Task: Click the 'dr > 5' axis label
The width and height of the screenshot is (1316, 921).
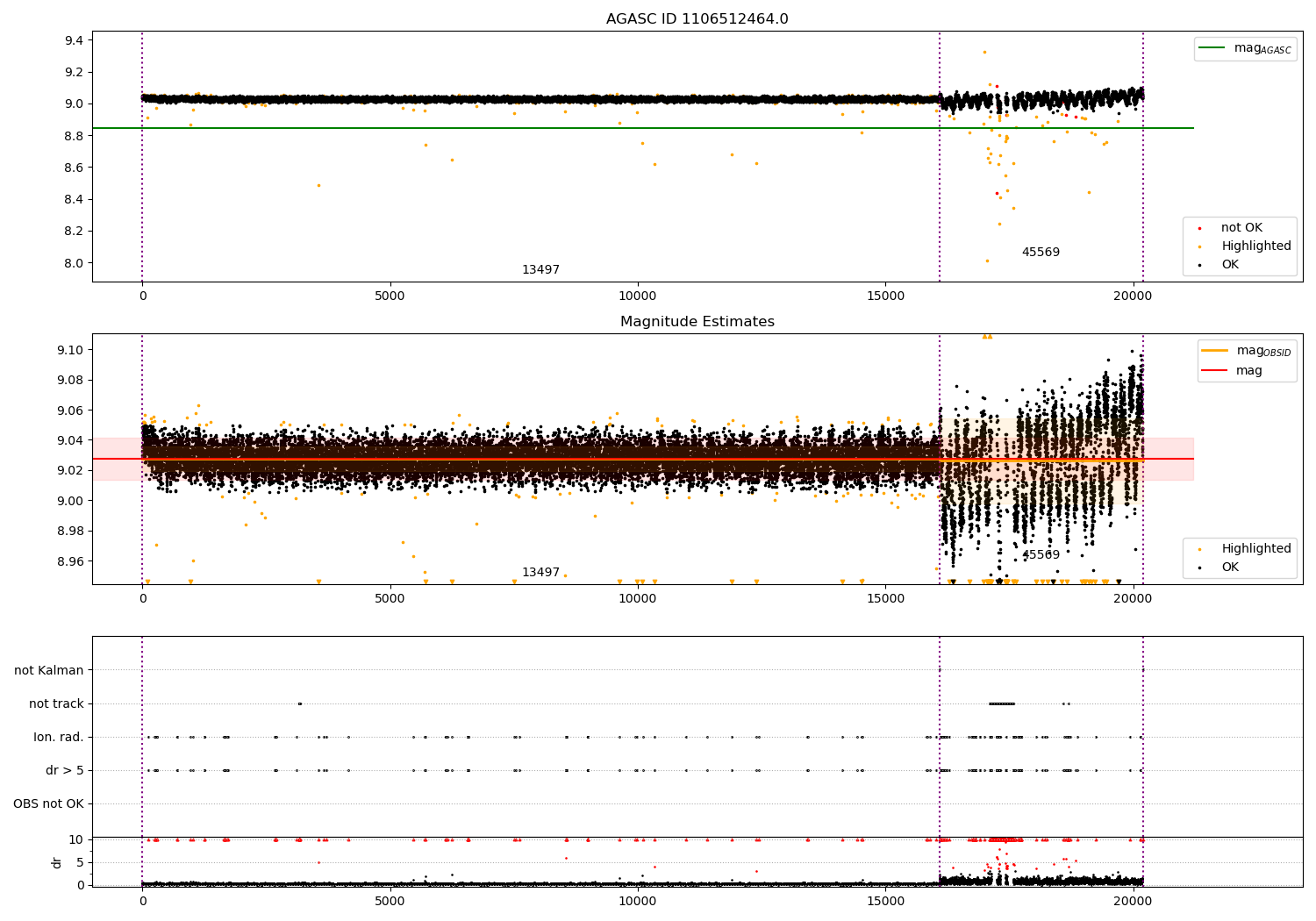Action: 65,771
